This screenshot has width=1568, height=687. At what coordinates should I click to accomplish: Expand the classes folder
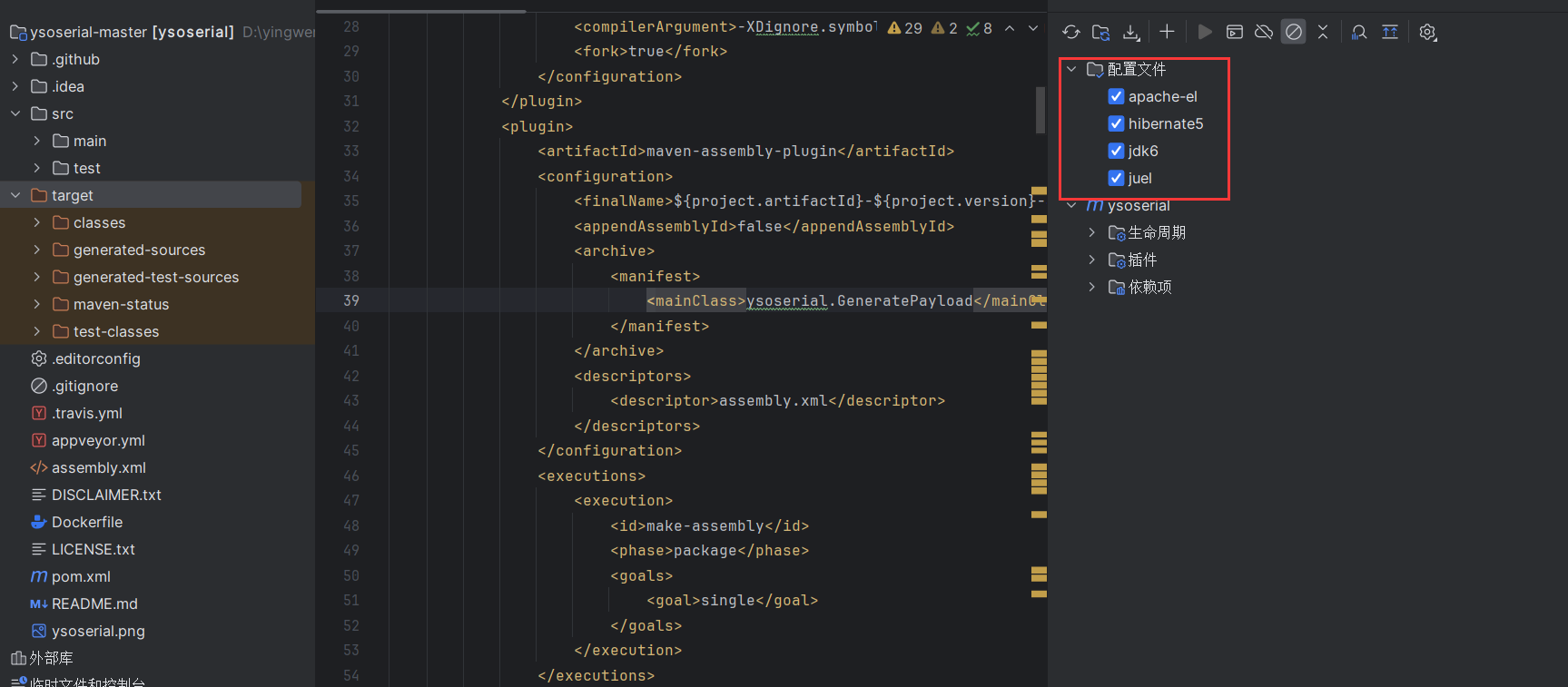coord(37,222)
